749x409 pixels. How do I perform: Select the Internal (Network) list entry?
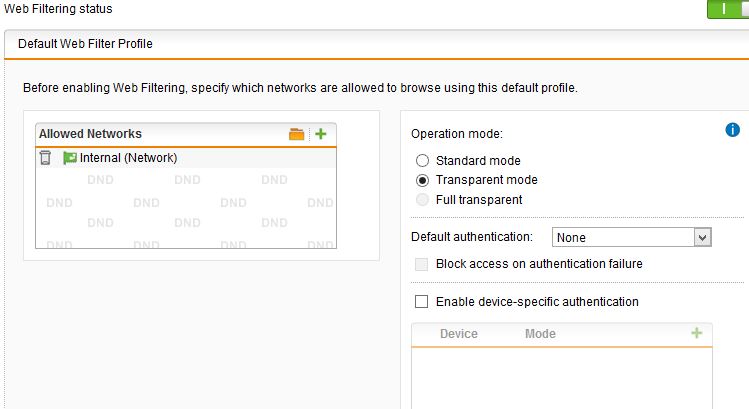click(x=186, y=158)
